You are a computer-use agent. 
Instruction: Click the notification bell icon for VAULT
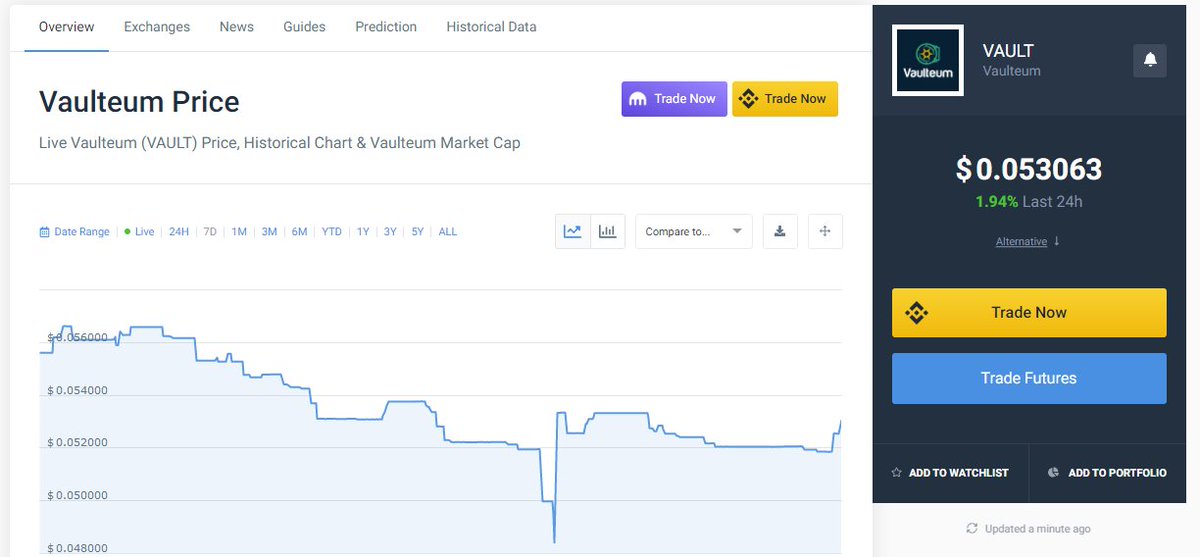1150,60
